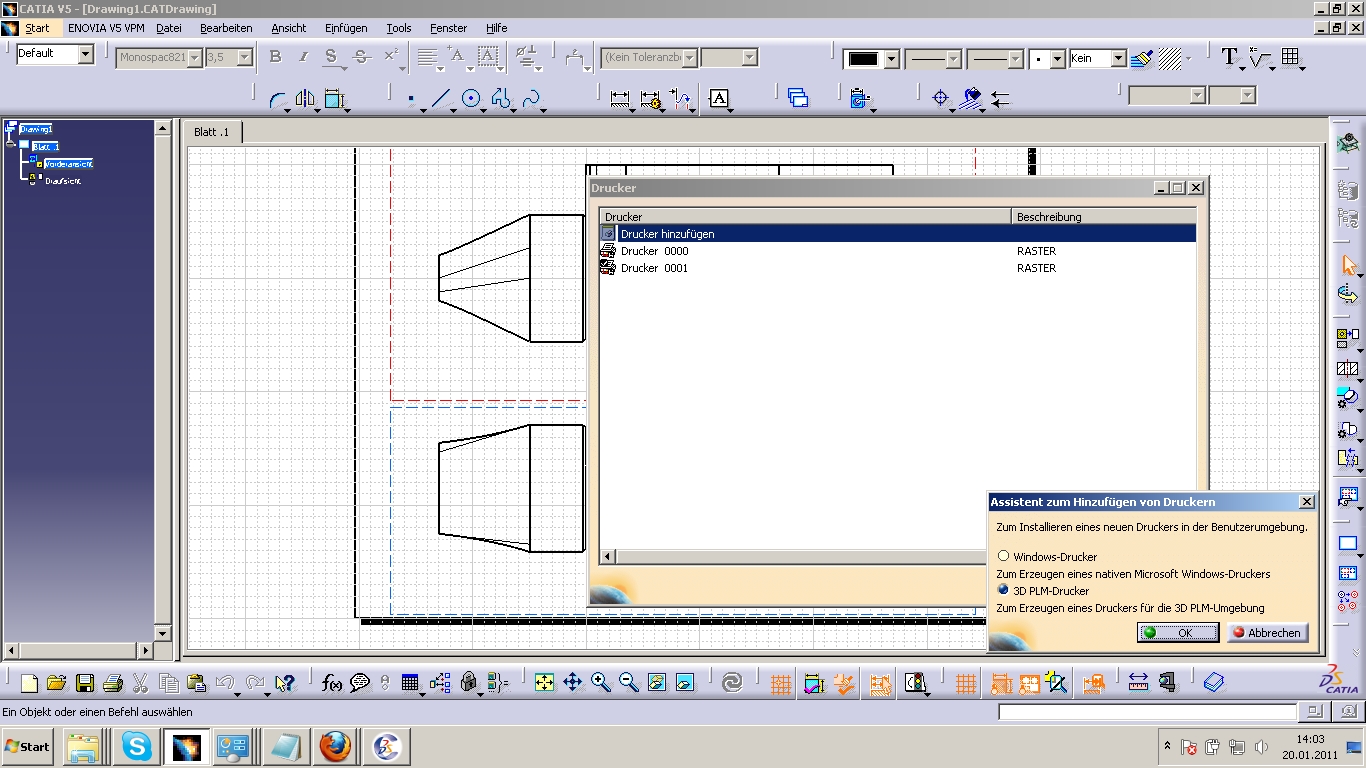1366x768 pixels.
Task: Click the Italic I formatting icon
Action: (303, 57)
